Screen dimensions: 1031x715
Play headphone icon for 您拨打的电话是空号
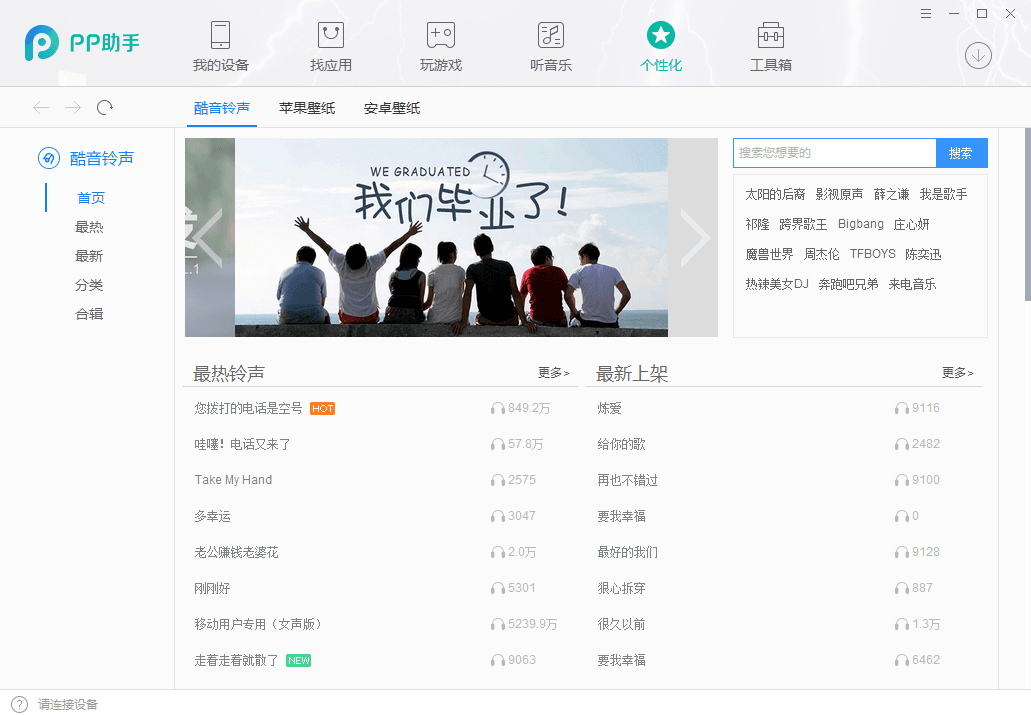[x=498, y=408]
